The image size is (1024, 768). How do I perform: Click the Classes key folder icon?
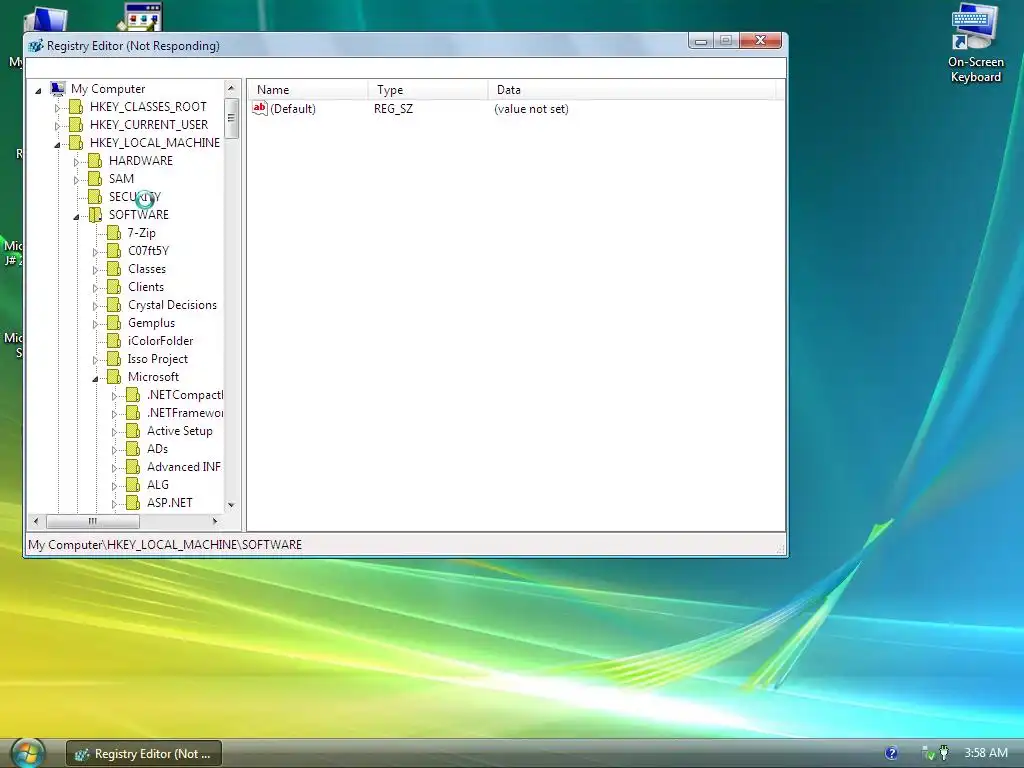pos(114,269)
